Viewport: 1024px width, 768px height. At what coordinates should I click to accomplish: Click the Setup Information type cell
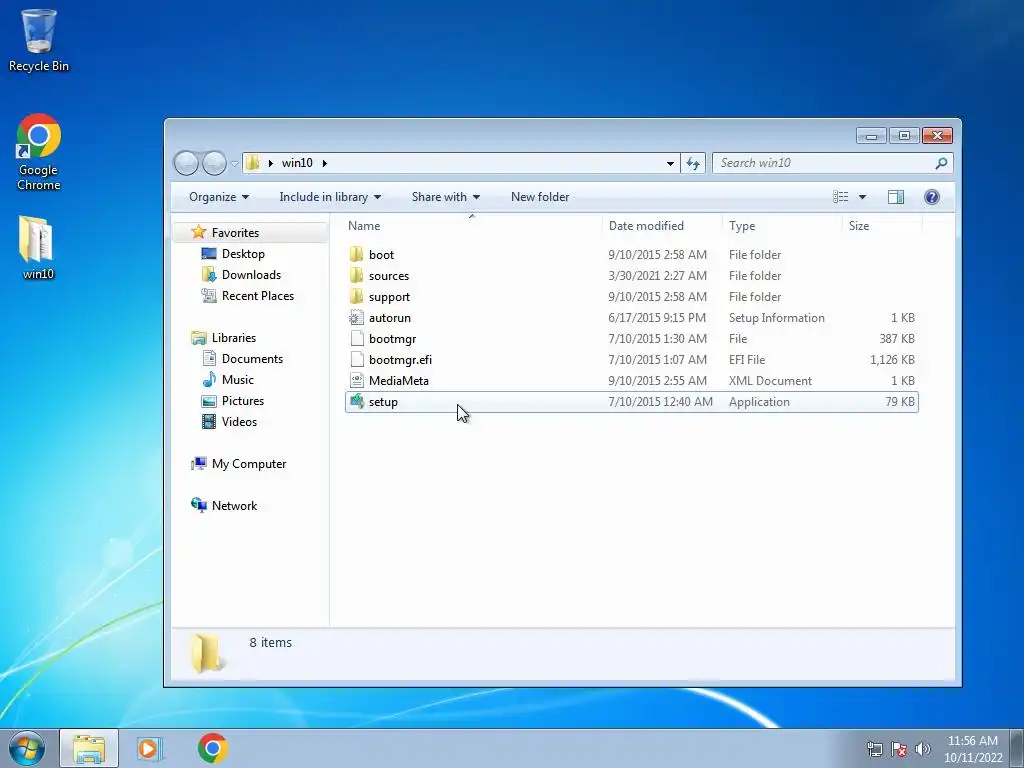pos(776,318)
